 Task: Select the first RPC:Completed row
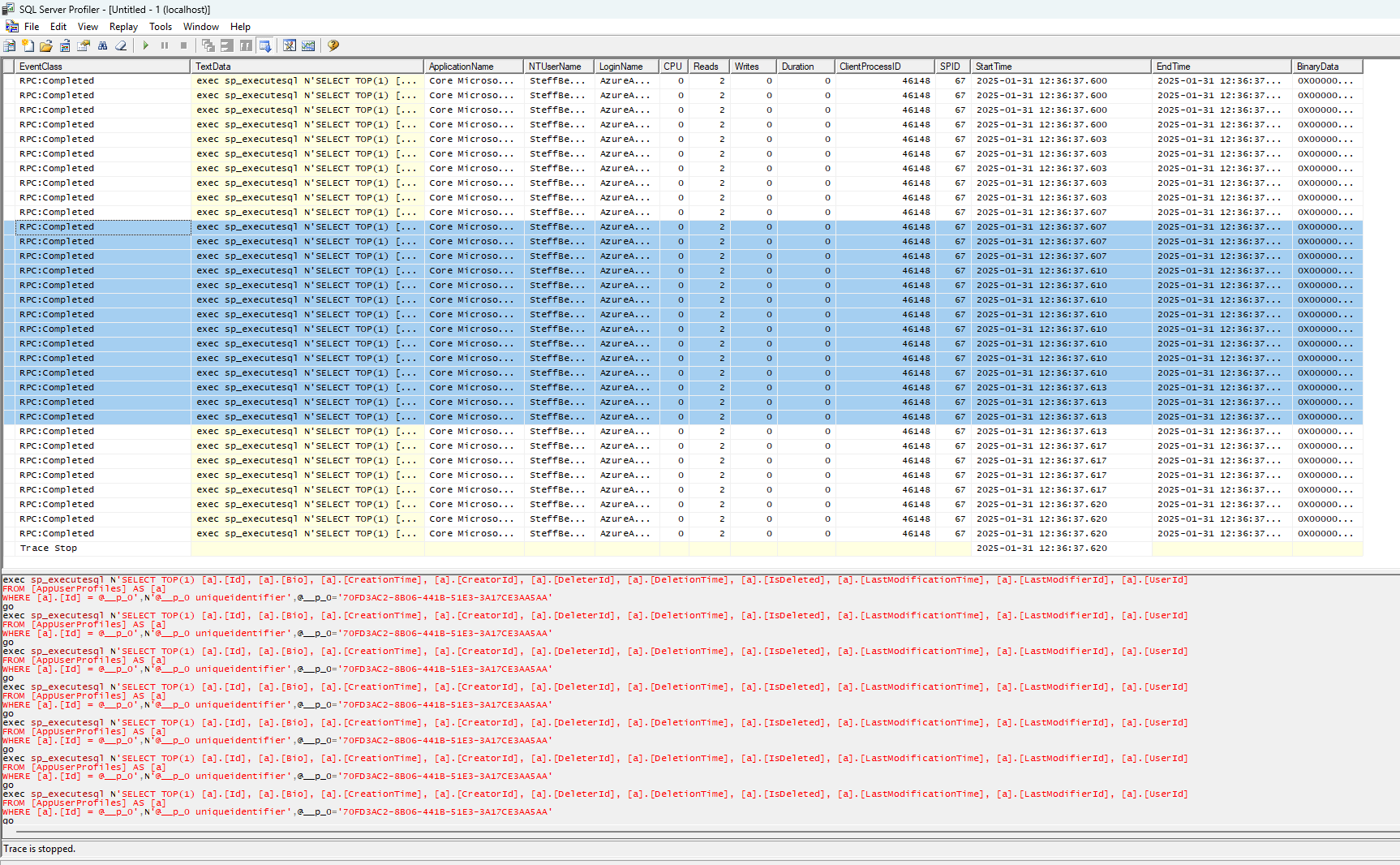tap(57, 81)
